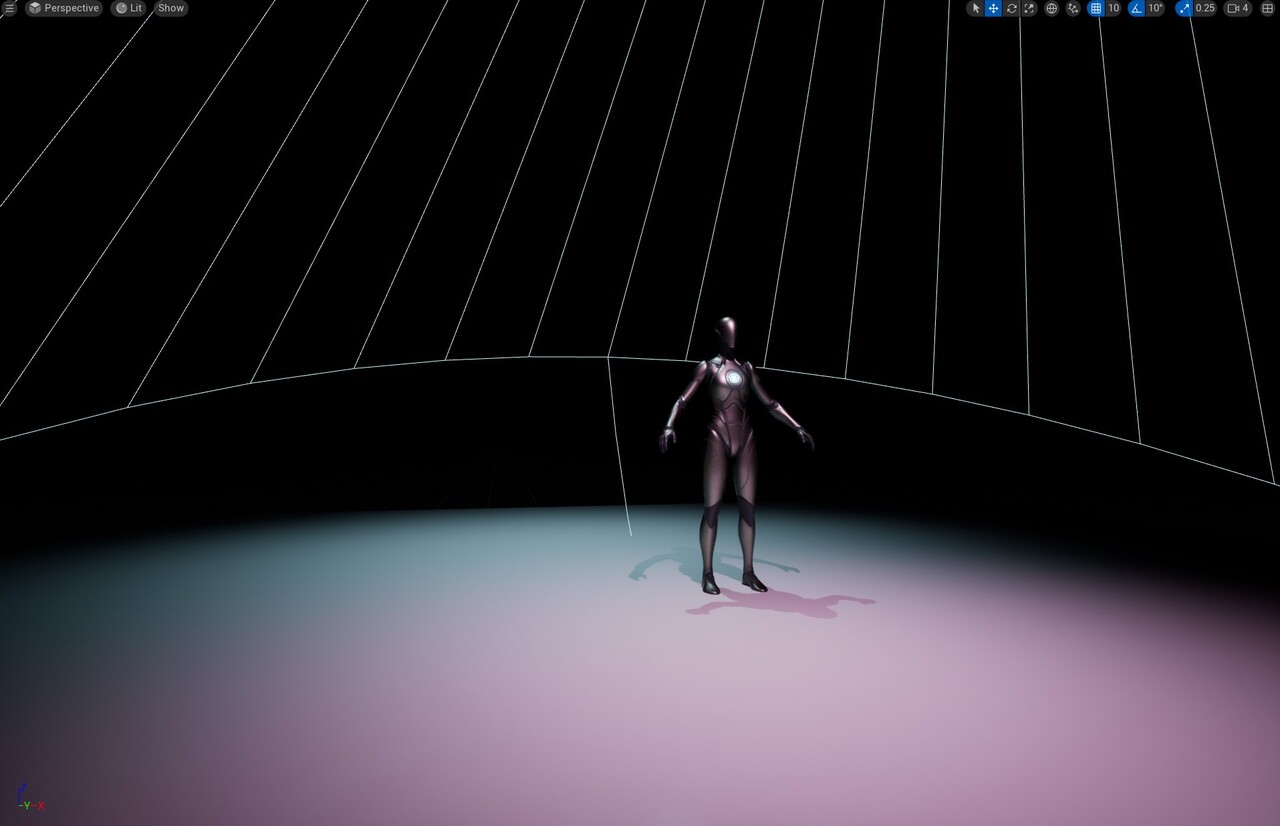This screenshot has height=826, width=1280.
Task: Toggle grid snapping on or off
Action: [x=1095, y=8]
